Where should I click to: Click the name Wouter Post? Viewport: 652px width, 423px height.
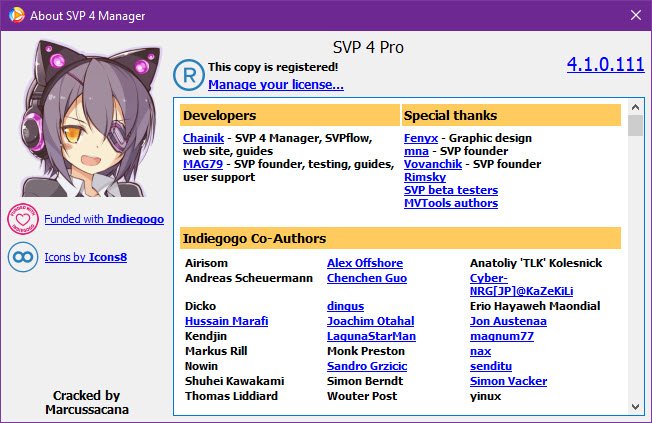coord(362,396)
